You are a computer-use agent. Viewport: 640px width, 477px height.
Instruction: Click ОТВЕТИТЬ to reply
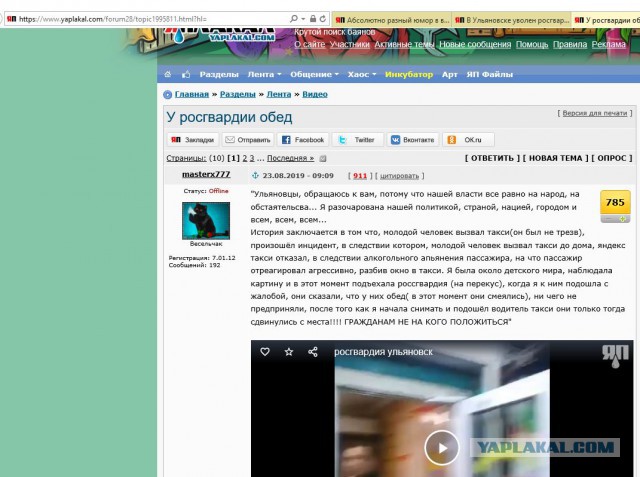492,158
